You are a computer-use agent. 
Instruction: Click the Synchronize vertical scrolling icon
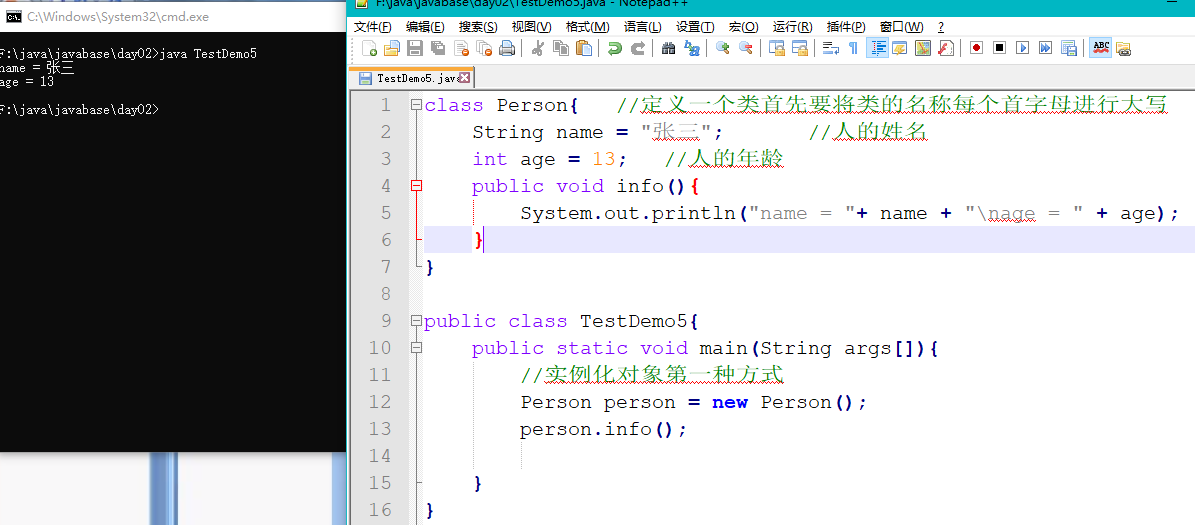click(x=777, y=49)
